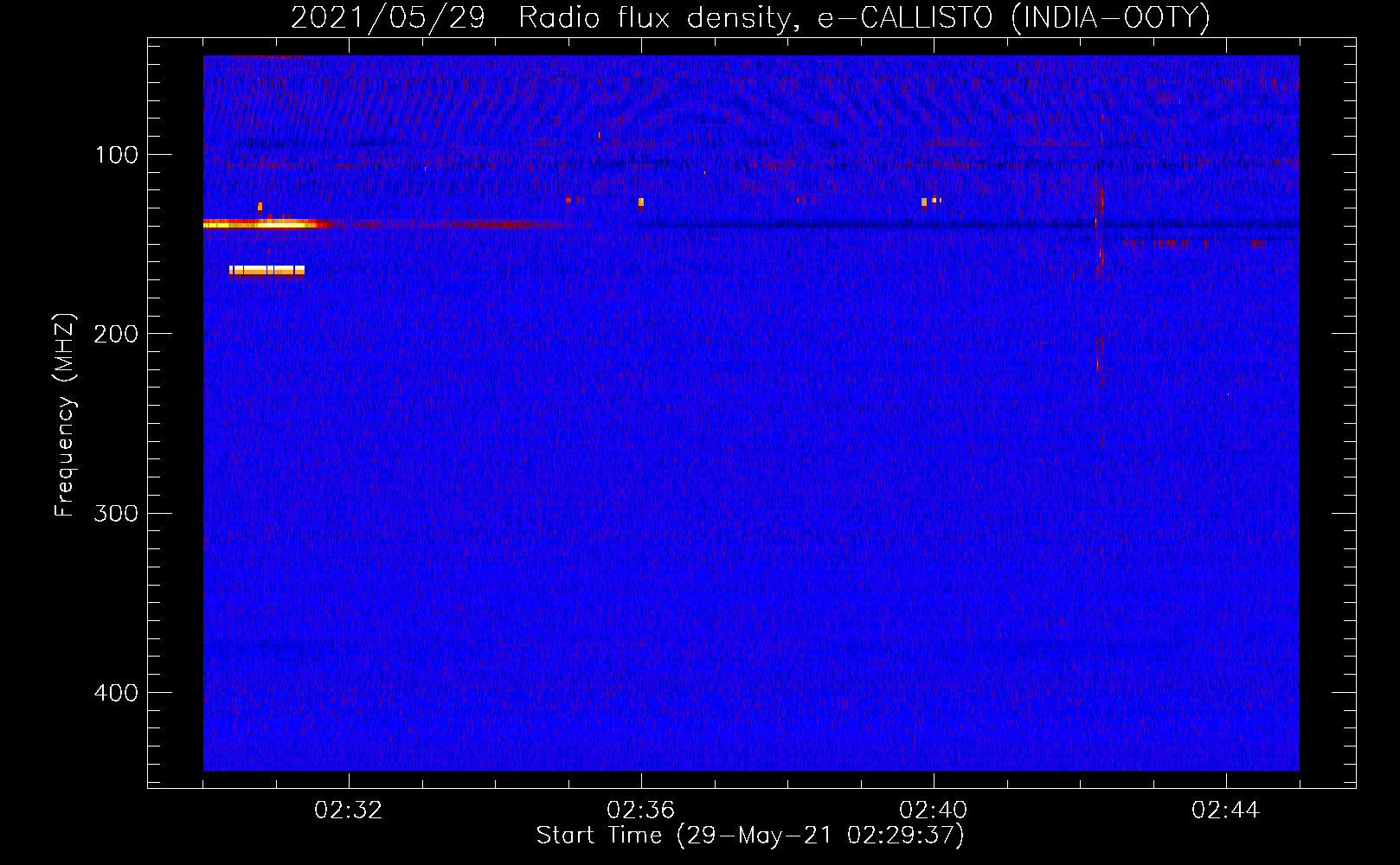This screenshot has height=865, width=1400.
Task: Click the 'Start Time (29-May-21 02:29:37)' label
Action: [x=749, y=836]
